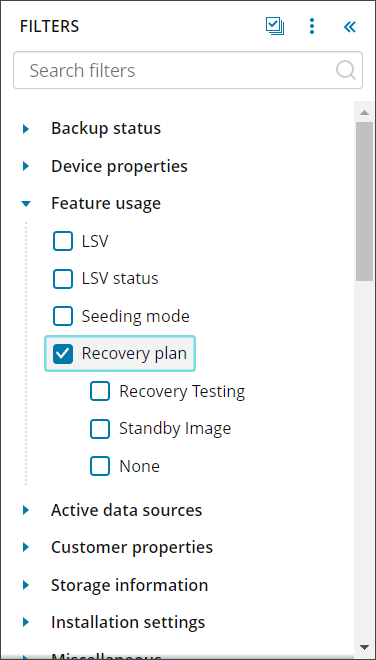Toggle the LSV checkbox
This screenshot has height=660, width=376.
point(63,241)
